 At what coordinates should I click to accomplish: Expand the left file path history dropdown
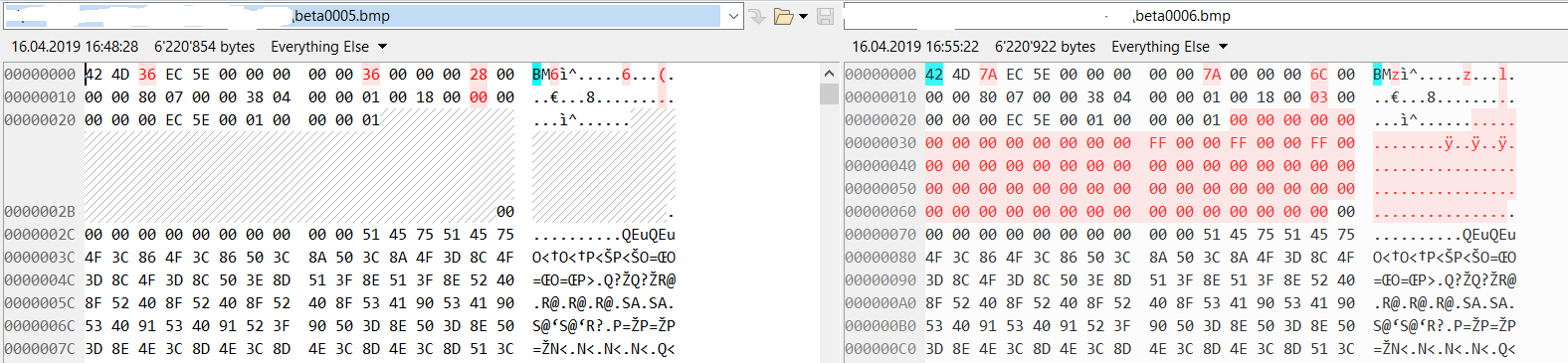click(x=733, y=16)
